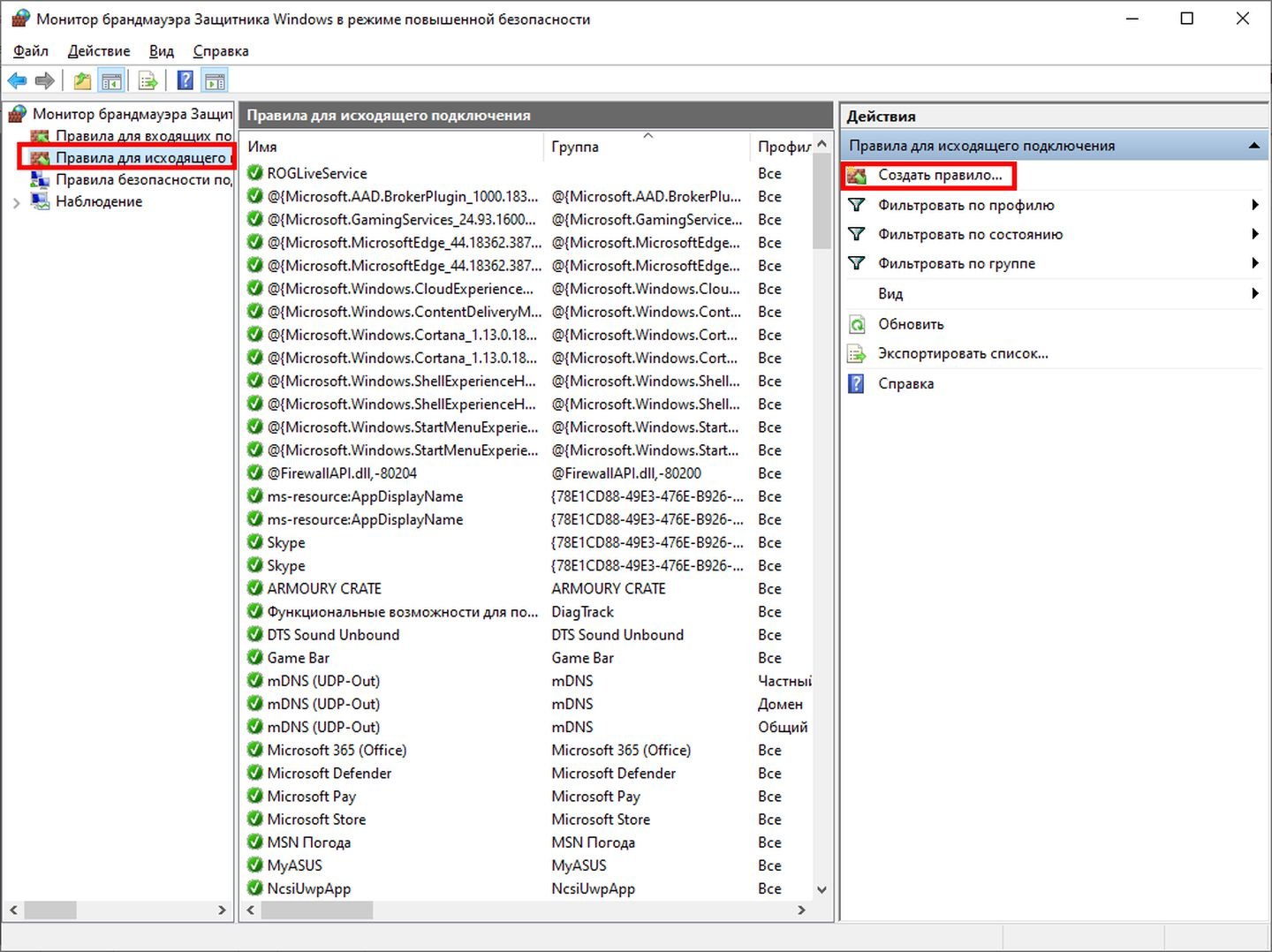This screenshot has width=1272, height=952.
Task: Click the green check icon of Microsoft Store
Action: pyautogui.click(x=255, y=819)
